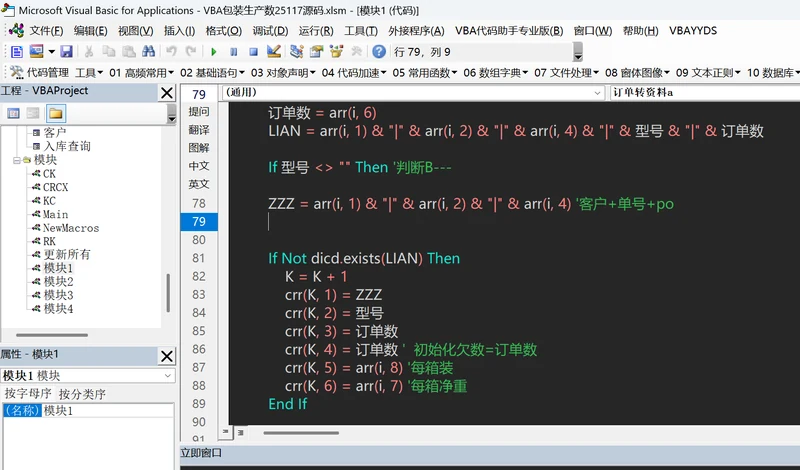800x470 pixels.
Task: Open the 调试(D) menu
Action: [x=270, y=31]
